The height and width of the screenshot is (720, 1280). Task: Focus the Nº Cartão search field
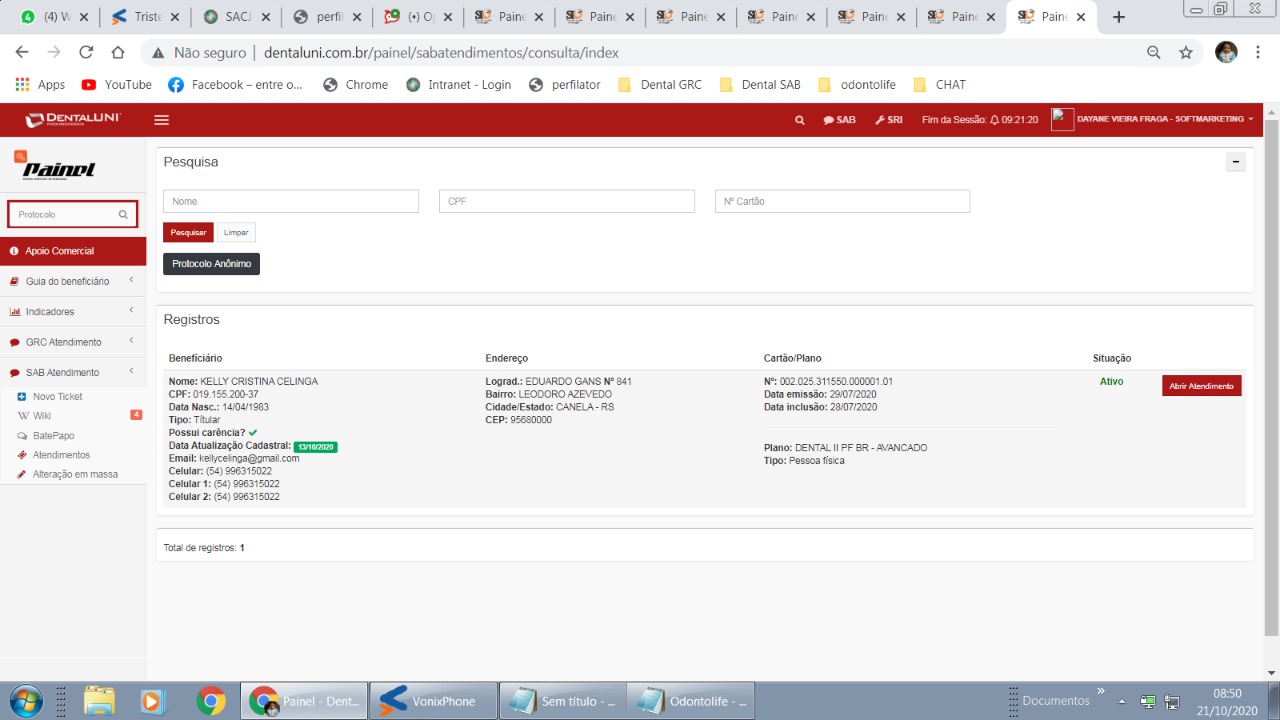click(842, 201)
